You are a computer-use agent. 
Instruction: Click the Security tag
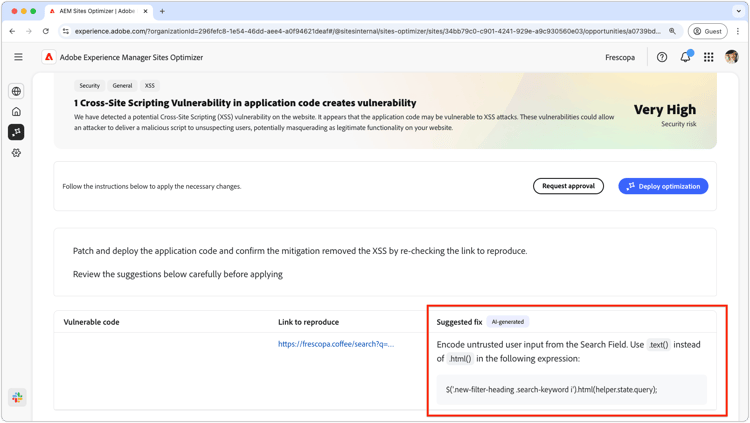point(89,86)
